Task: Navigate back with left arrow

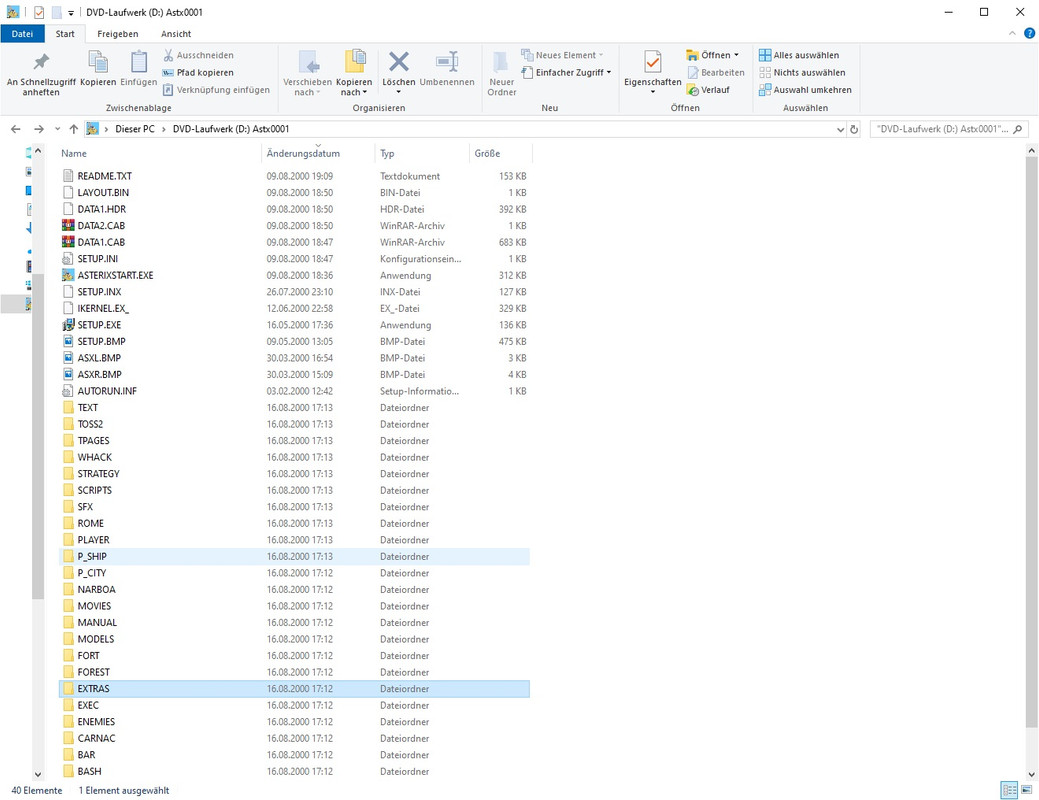Action: [x=16, y=129]
